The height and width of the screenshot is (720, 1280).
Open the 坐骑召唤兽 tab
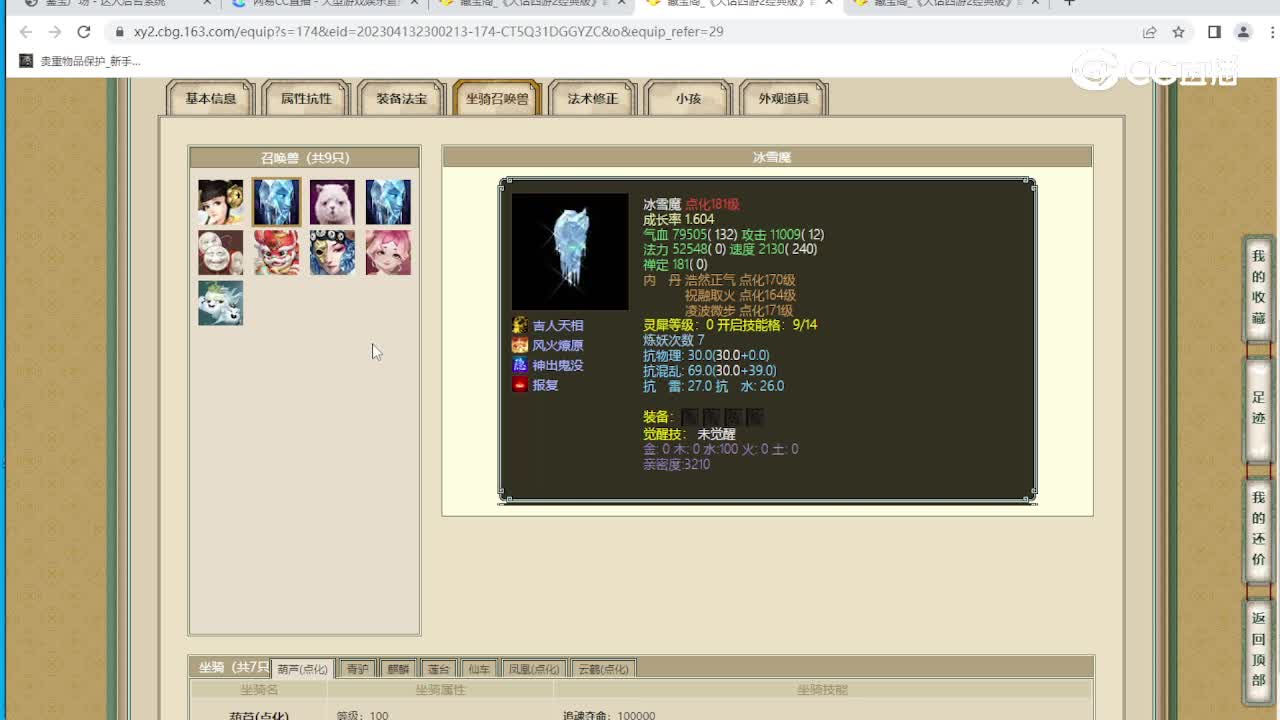pos(497,99)
